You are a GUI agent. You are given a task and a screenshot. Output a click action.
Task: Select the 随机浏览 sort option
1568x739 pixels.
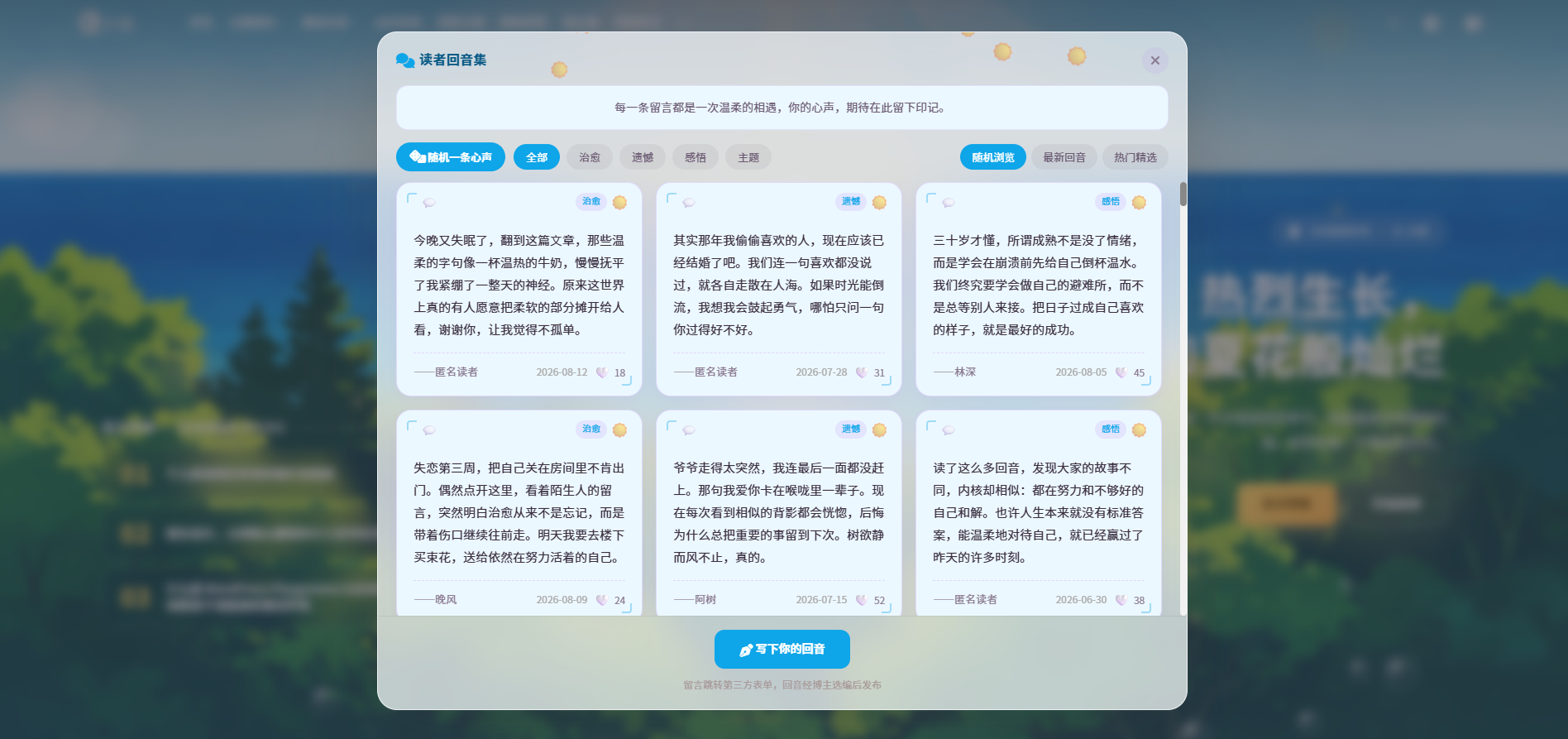click(x=993, y=157)
